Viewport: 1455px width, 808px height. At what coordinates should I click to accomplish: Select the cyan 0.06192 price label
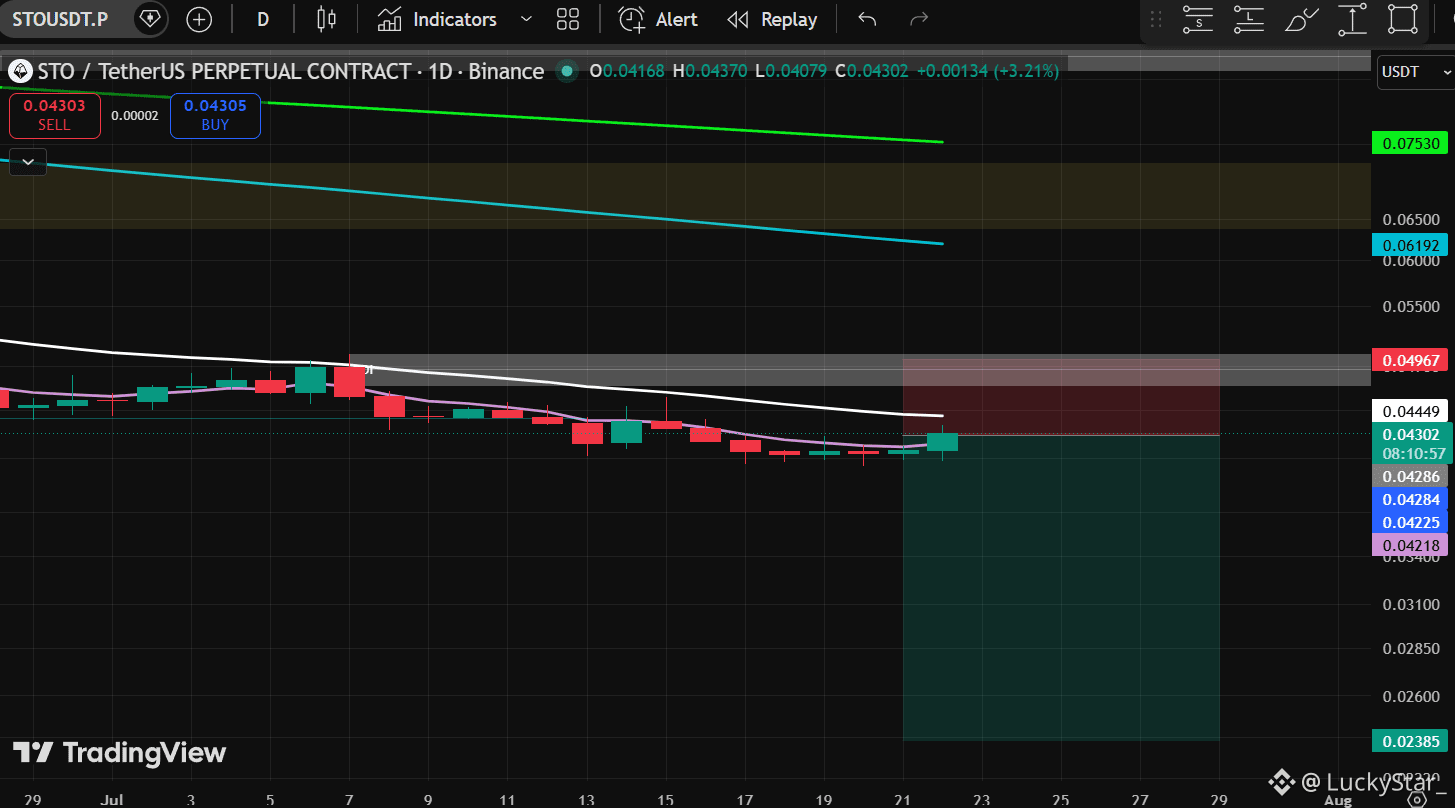click(x=1411, y=244)
